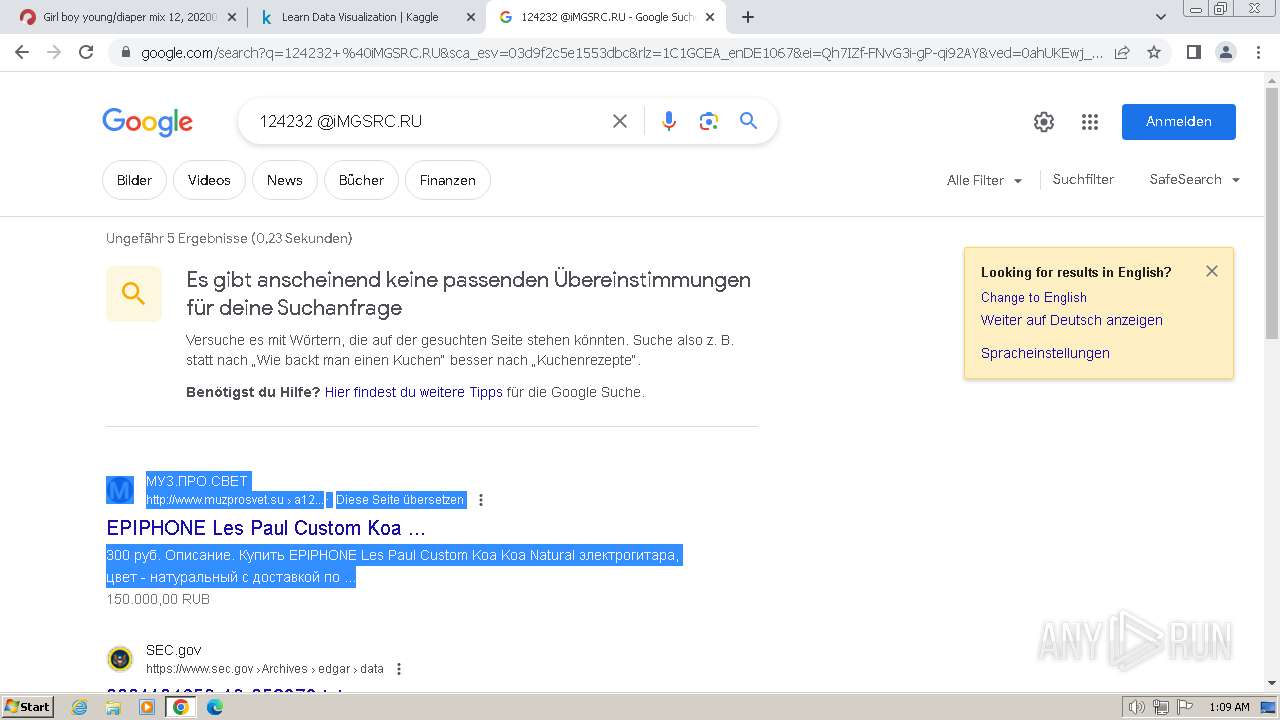Screen dimensions: 1280x720
Task: Open Microsoft Edge from the taskbar
Action: point(214,707)
